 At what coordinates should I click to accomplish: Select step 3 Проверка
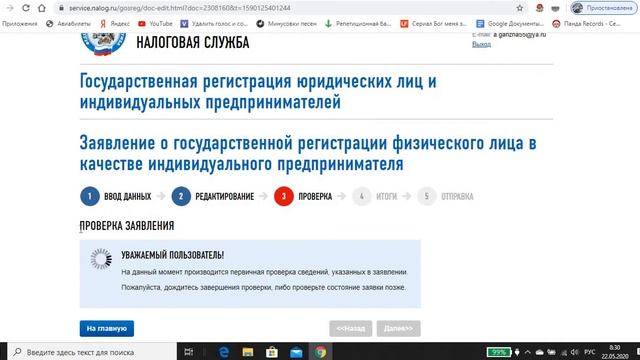[x=303, y=196]
